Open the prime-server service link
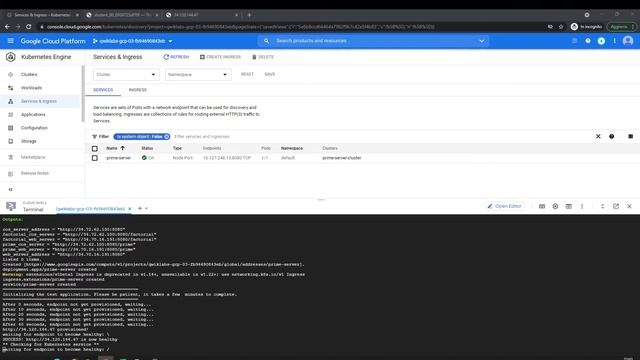This screenshot has width=640, height=360. (119, 158)
